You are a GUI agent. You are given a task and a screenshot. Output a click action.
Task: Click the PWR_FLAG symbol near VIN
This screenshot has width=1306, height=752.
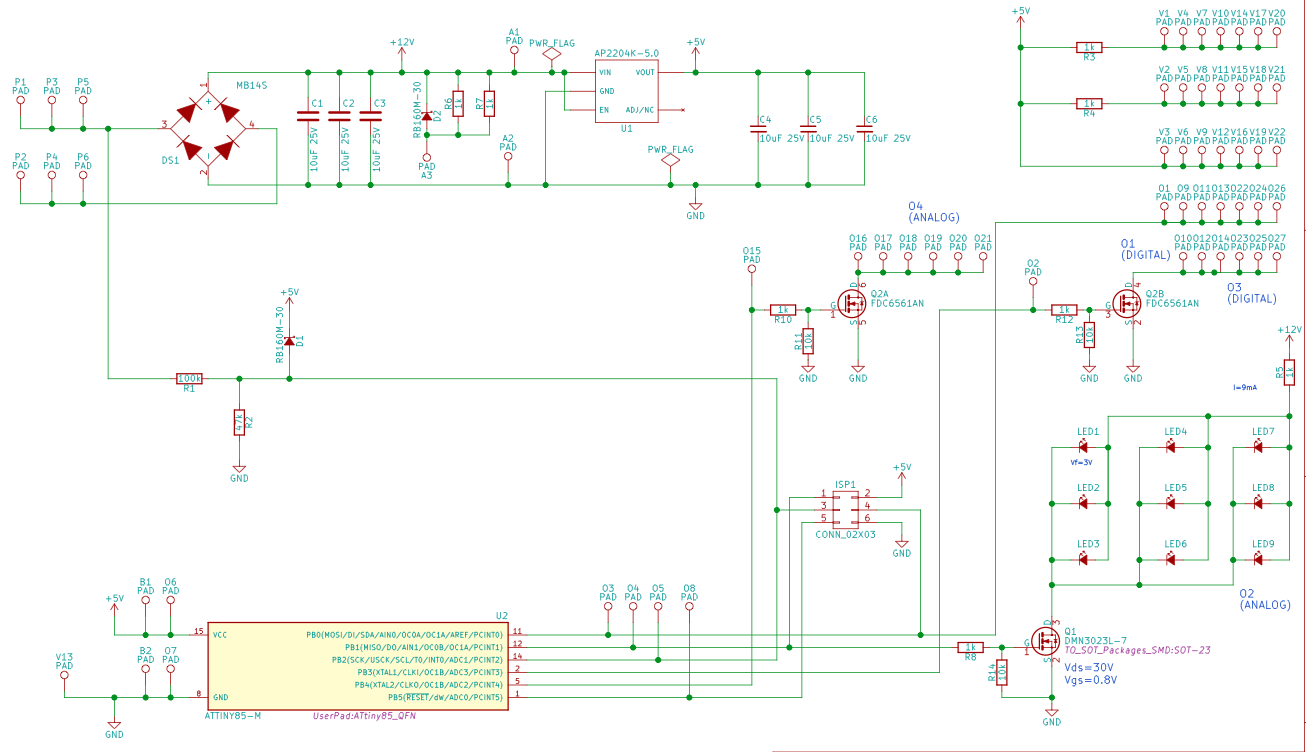(552, 57)
